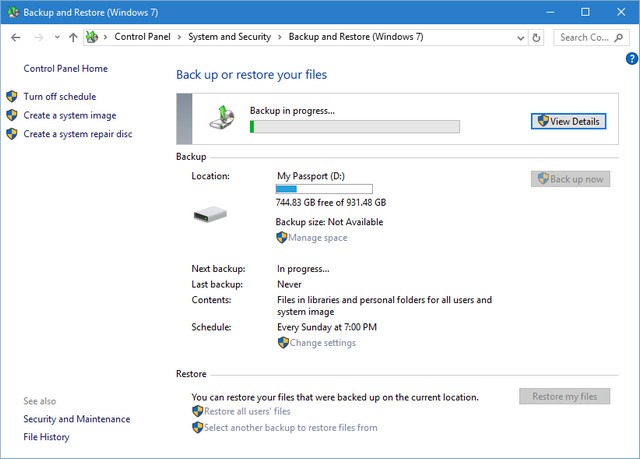Screen dimensions: 640x459
Task: Open System and Security breadcrumb
Action: [x=229, y=37]
